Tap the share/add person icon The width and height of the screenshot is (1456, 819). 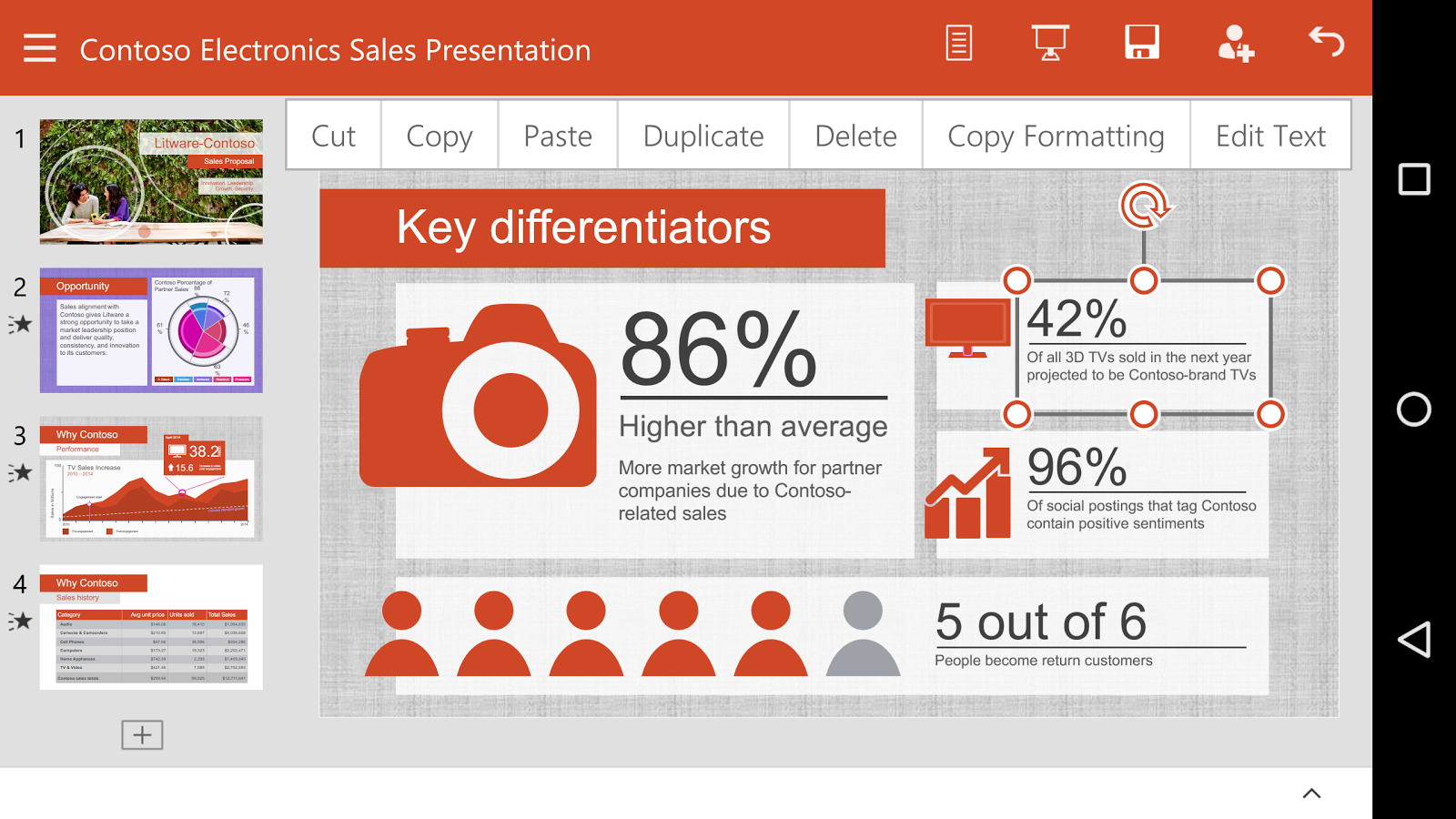1236,43
